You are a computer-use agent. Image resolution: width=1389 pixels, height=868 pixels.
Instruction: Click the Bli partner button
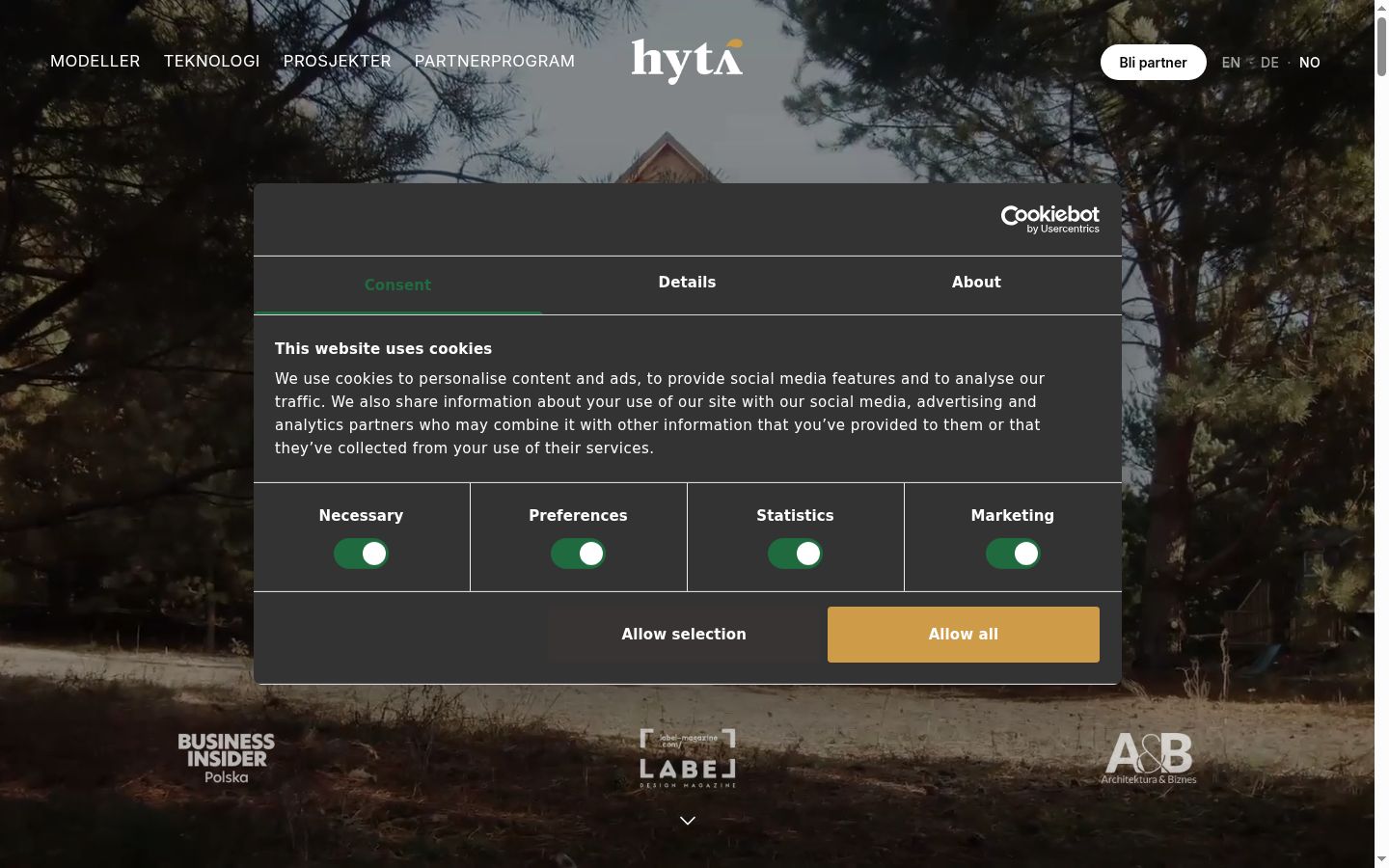pyautogui.click(x=1153, y=63)
